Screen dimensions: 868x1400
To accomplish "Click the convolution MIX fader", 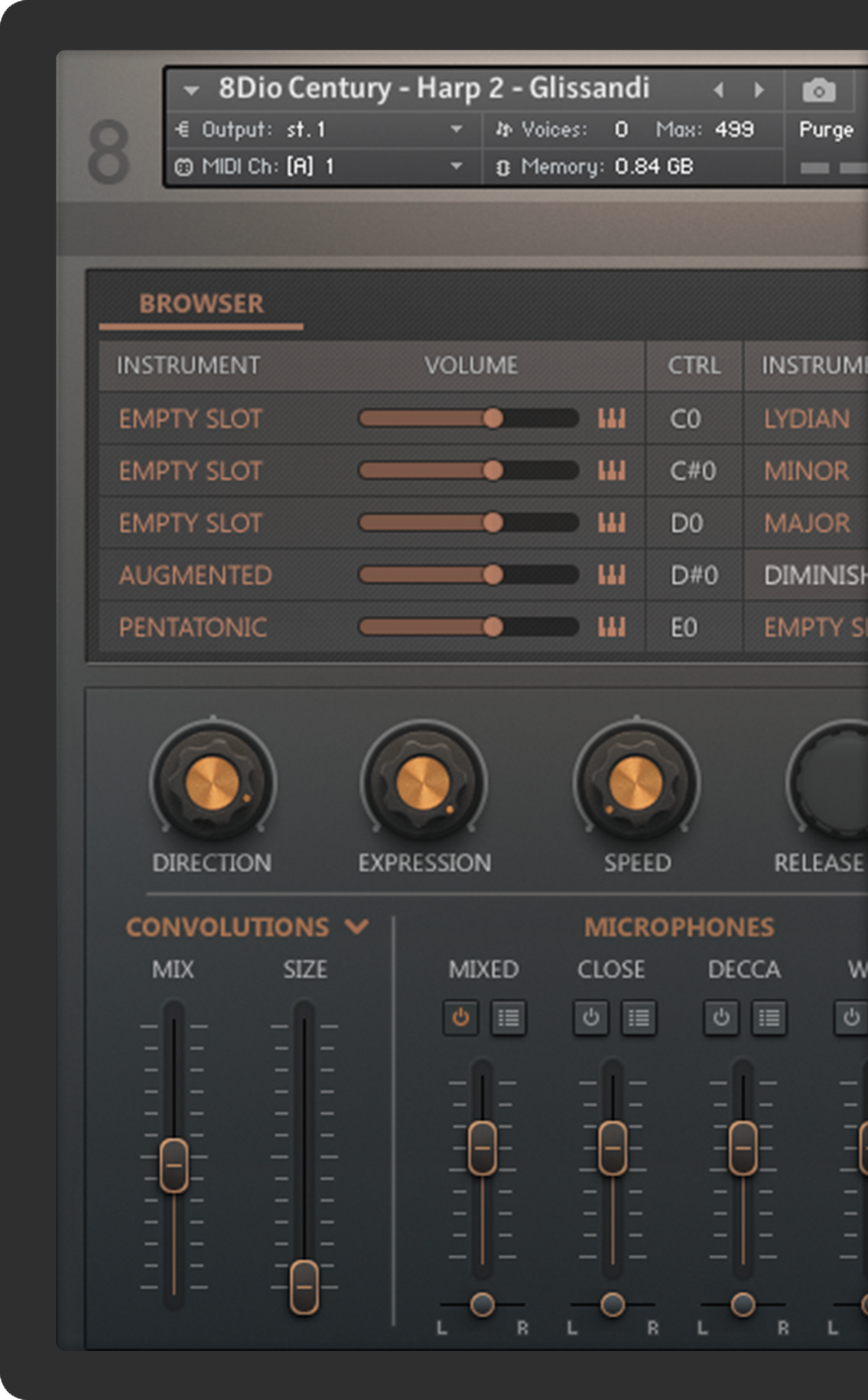I will [174, 1165].
